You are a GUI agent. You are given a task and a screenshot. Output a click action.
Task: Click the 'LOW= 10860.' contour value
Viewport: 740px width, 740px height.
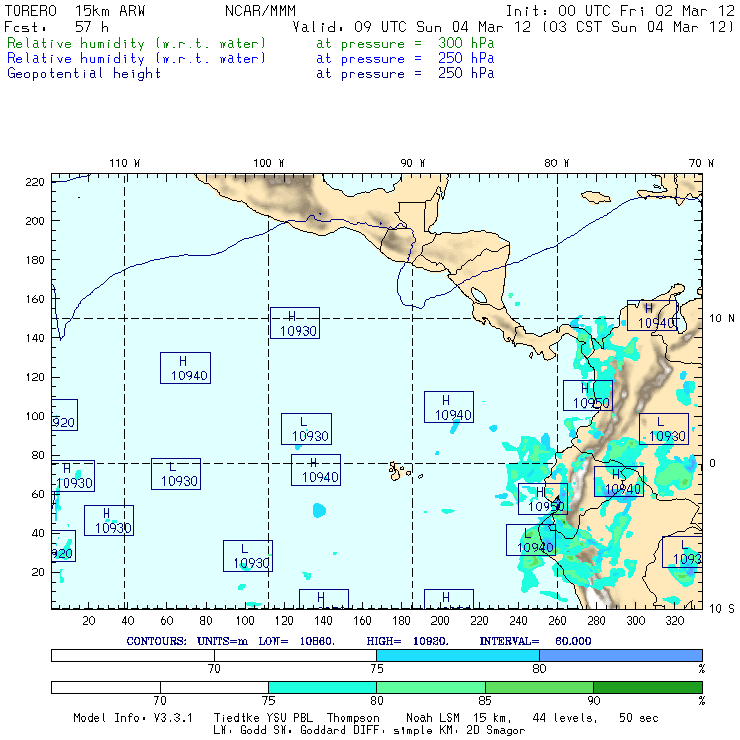tap(296, 641)
